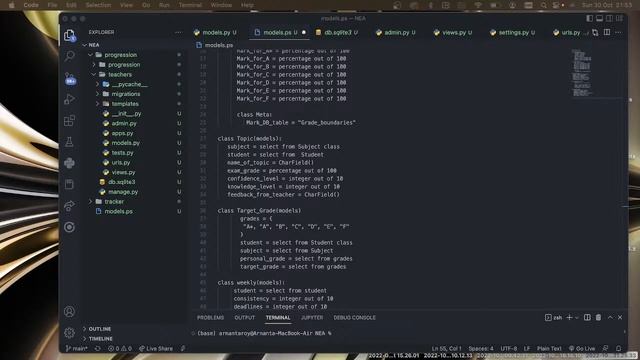
Task: Open admin.py in the file explorer
Action: tap(124, 123)
